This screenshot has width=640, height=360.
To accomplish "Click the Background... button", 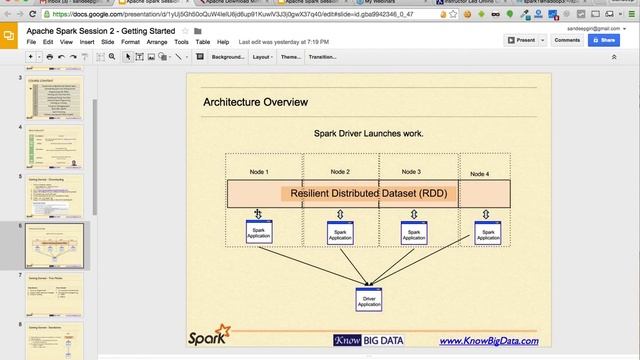I will (228, 57).
